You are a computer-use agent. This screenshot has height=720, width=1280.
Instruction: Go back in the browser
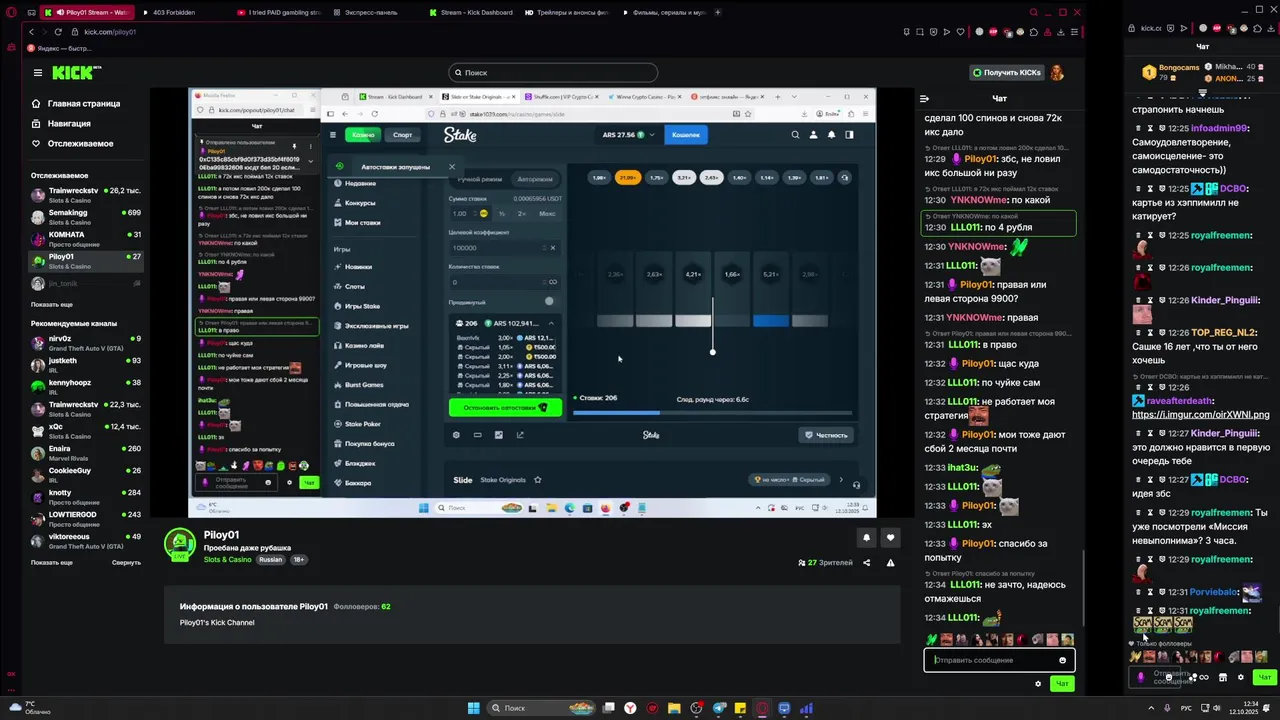coord(31,32)
